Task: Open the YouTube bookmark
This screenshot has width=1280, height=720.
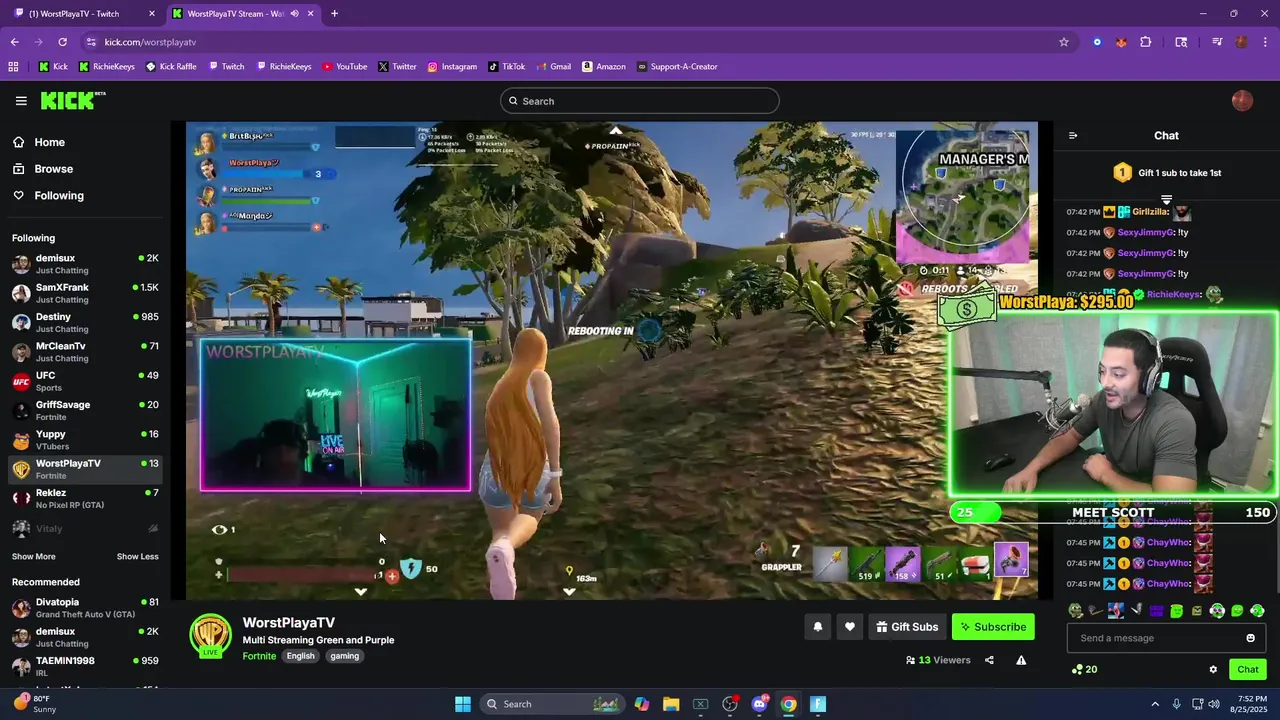Action: click(x=344, y=67)
